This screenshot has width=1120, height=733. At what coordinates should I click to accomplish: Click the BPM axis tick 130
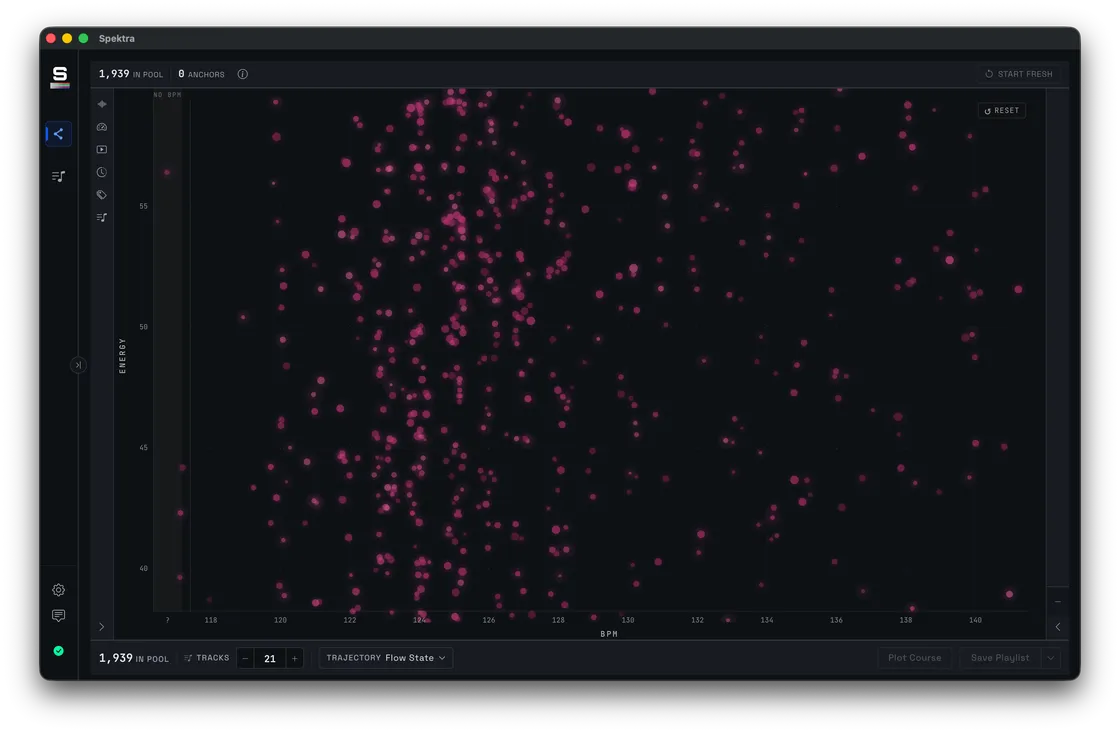[x=628, y=620]
